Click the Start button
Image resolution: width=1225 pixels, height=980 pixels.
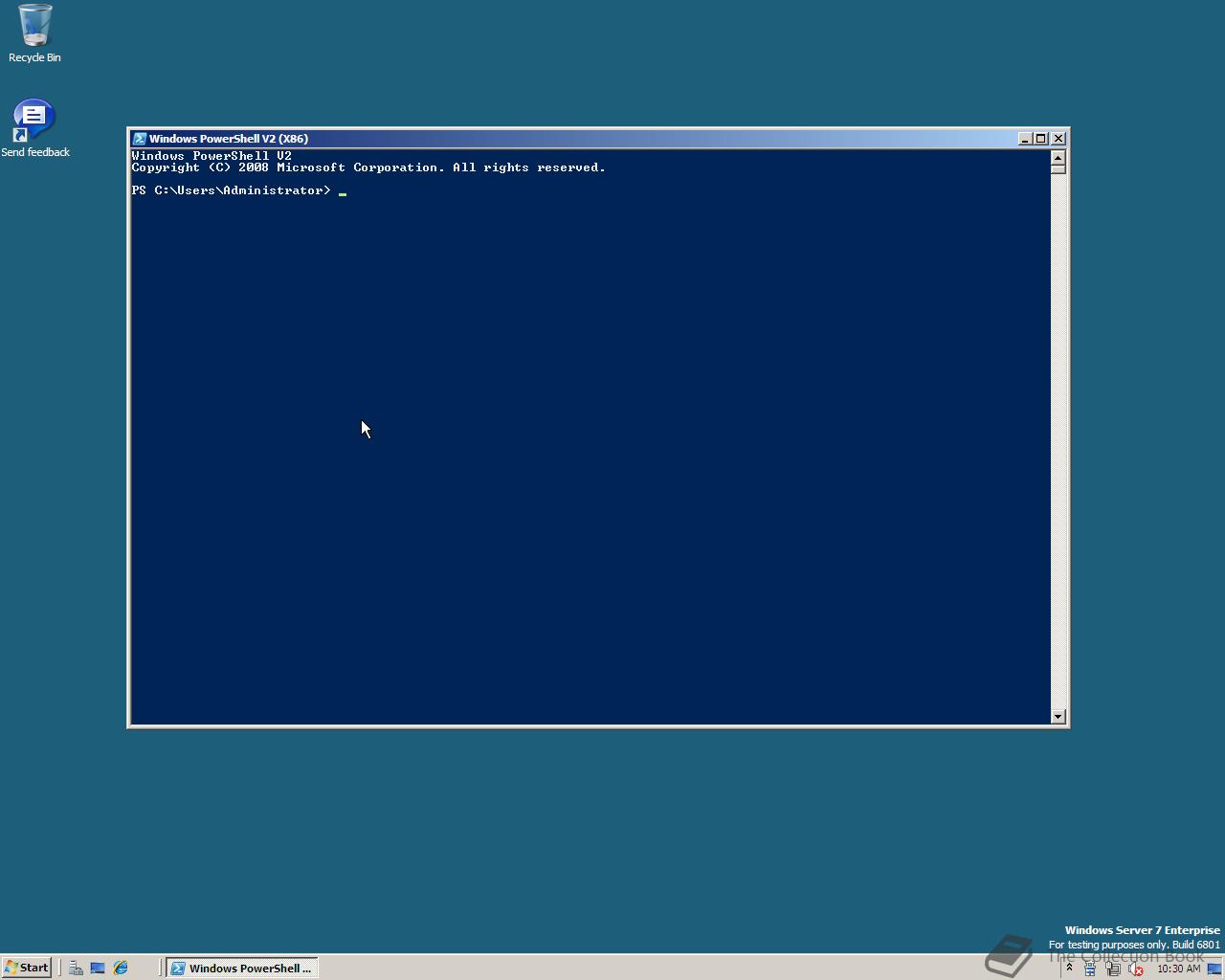27,968
